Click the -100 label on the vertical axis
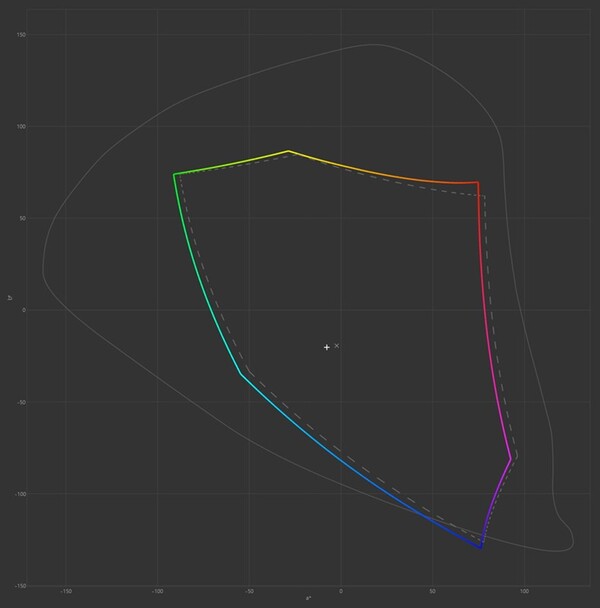 click(20, 494)
